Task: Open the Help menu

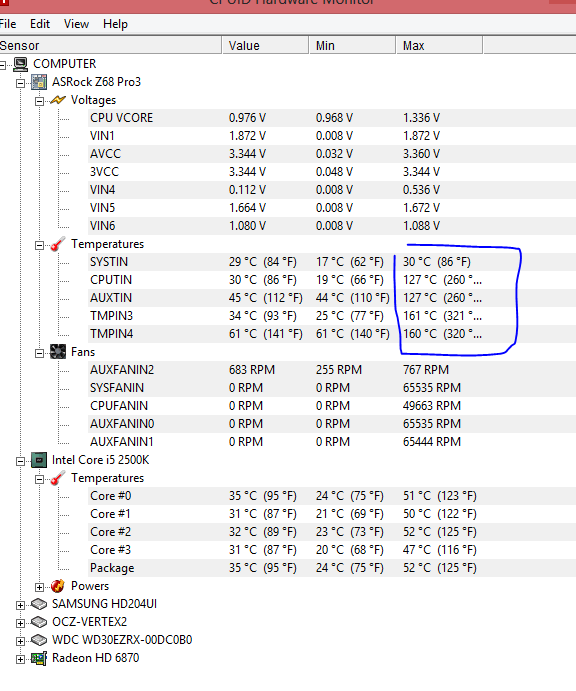Action: (115, 24)
